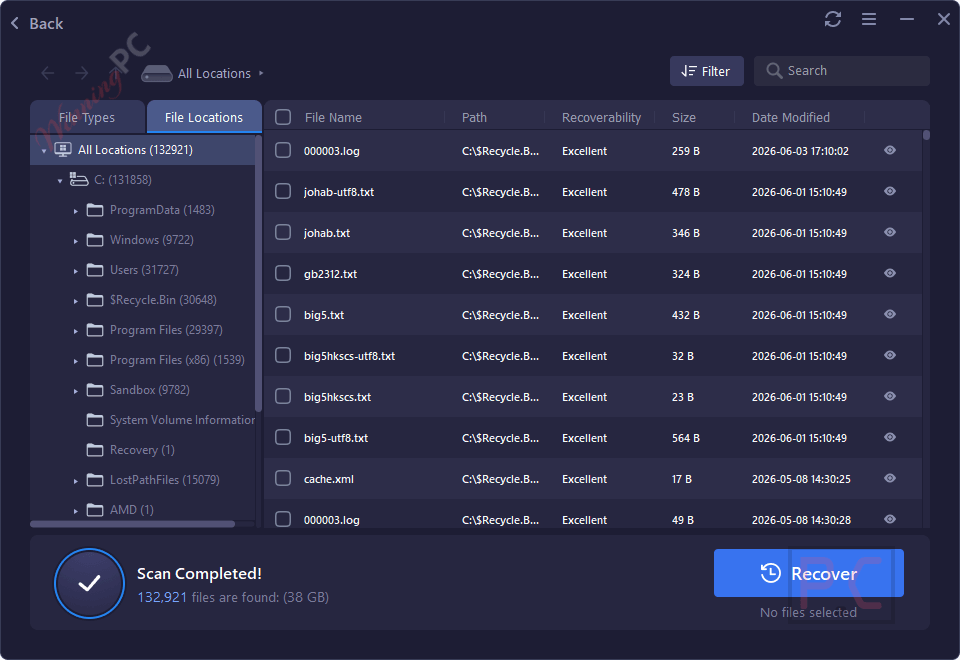960x660 pixels.
Task: Preview big5hkscs.txt with eye icon
Action: click(890, 396)
